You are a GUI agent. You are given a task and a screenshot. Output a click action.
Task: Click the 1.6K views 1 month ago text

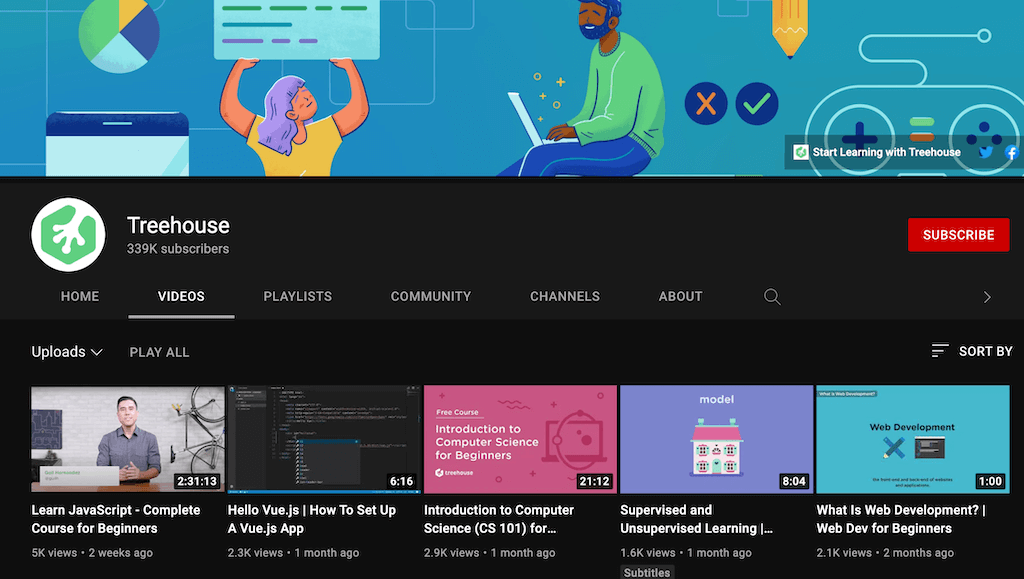tap(686, 553)
